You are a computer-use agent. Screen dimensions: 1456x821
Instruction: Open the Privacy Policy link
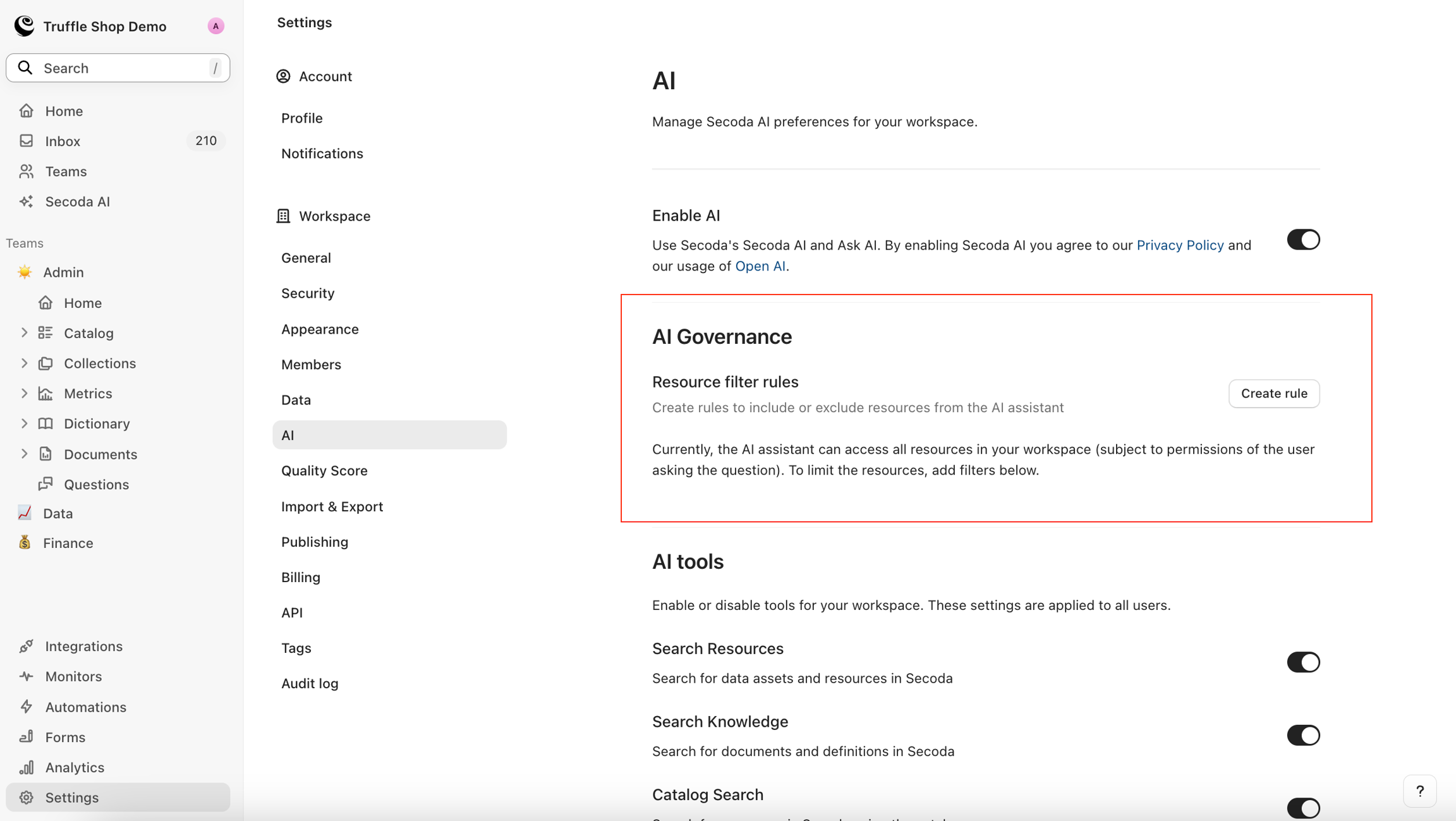click(x=1180, y=245)
